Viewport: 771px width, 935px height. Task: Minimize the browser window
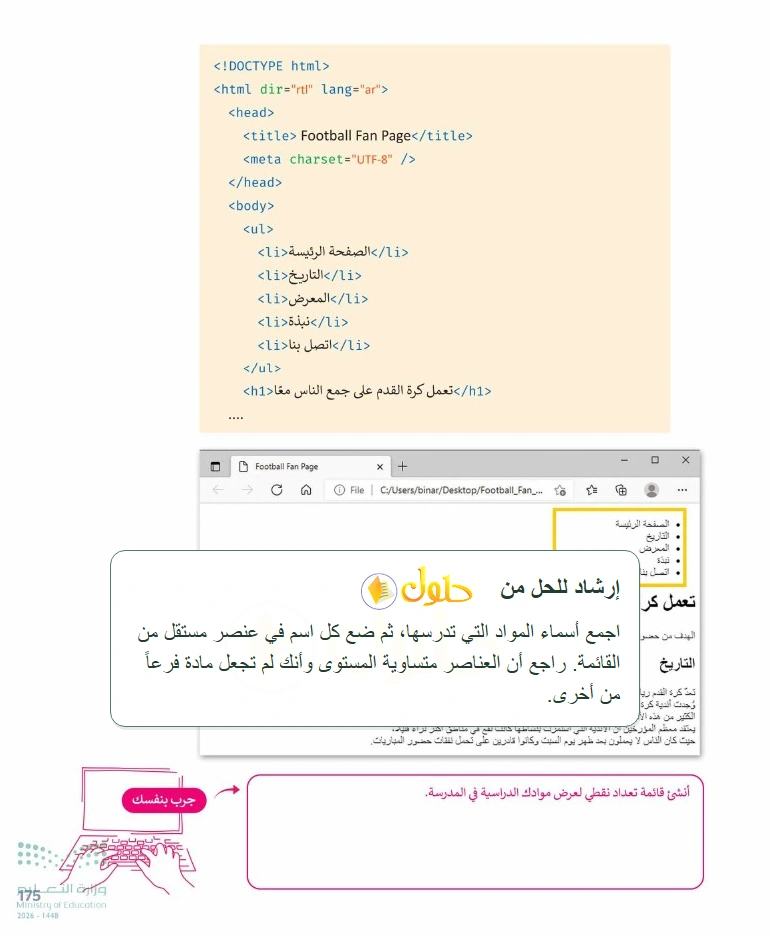(x=624, y=460)
